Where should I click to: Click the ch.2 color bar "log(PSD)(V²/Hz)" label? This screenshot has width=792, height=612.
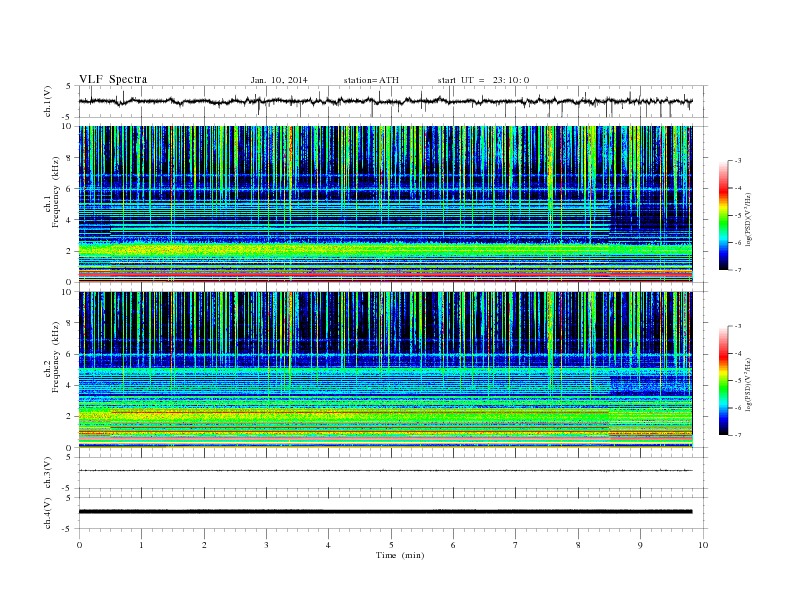pyautogui.click(x=748, y=384)
